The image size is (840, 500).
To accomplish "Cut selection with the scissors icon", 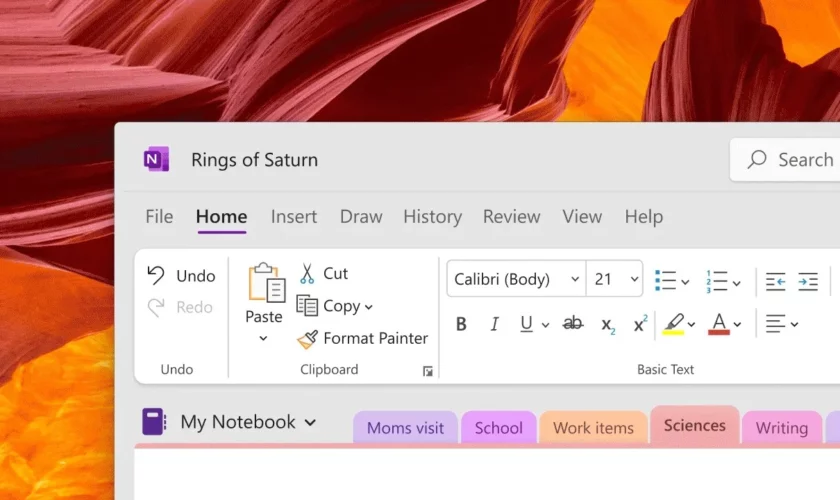I will (x=307, y=274).
